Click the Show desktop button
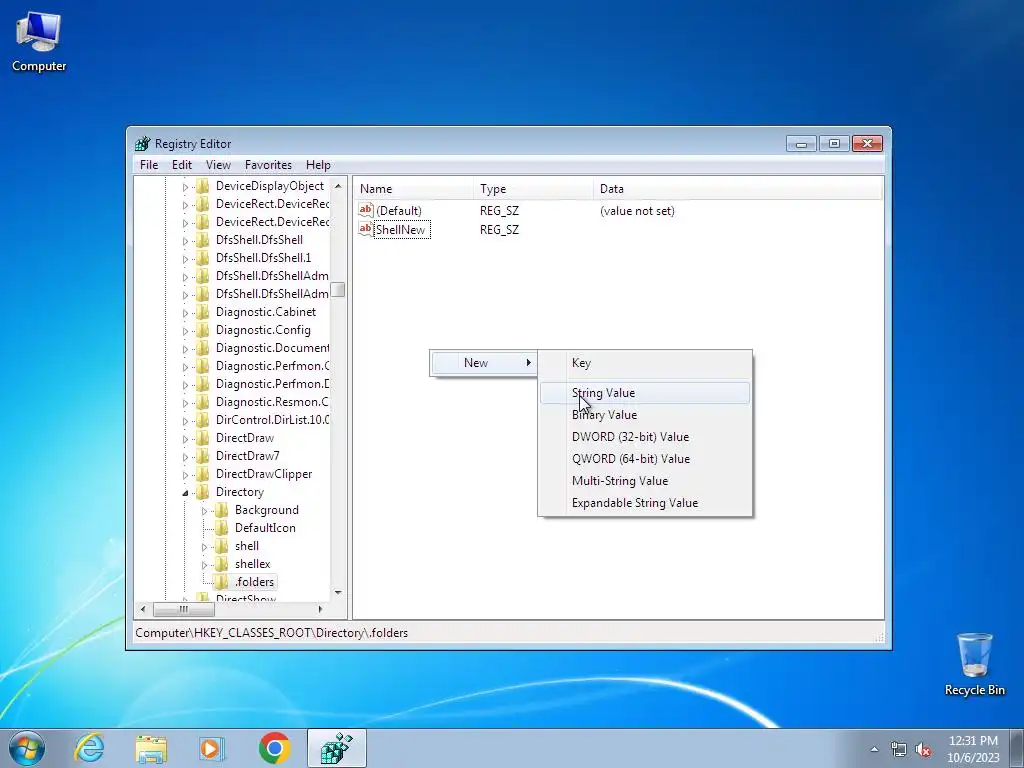Viewport: 1024px width, 768px height. tap(1017, 748)
